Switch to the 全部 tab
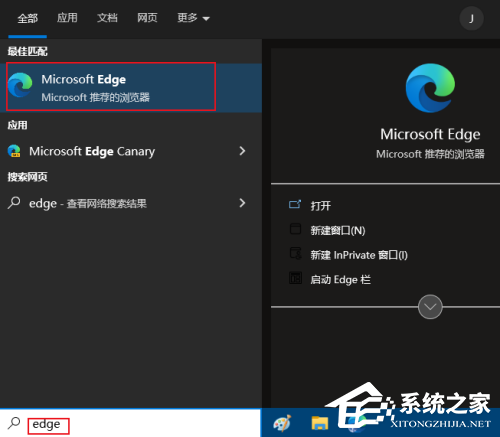The image size is (500, 437). coord(28,18)
